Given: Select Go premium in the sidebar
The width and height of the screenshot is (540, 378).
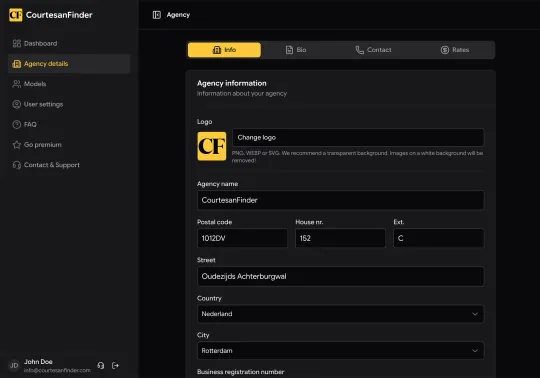Looking at the screenshot, I should pyautogui.click(x=69, y=145).
